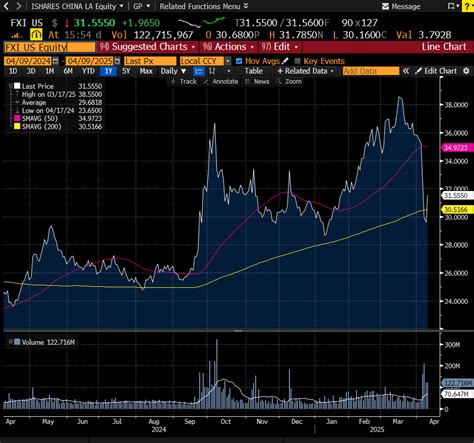Expand the Daily periodicity dropdown
Screen dimensions: 474x443
(x=173, y=71)
